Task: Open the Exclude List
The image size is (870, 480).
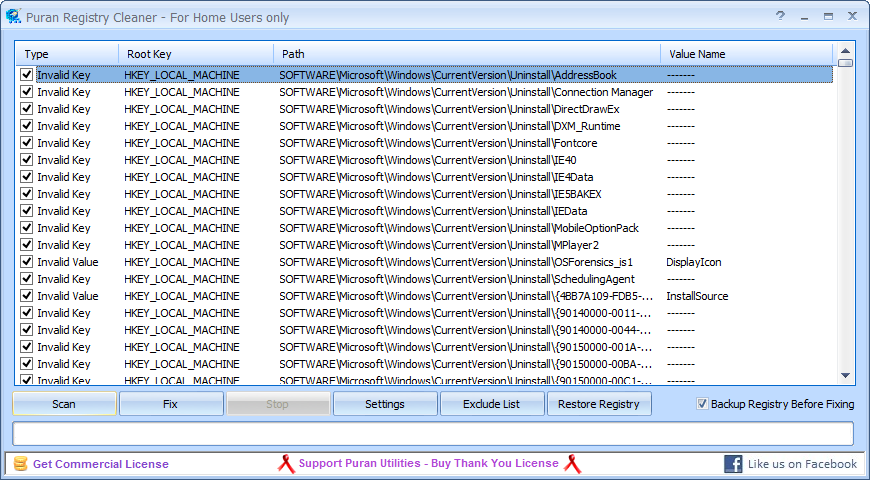Action: tap(492, 404)
